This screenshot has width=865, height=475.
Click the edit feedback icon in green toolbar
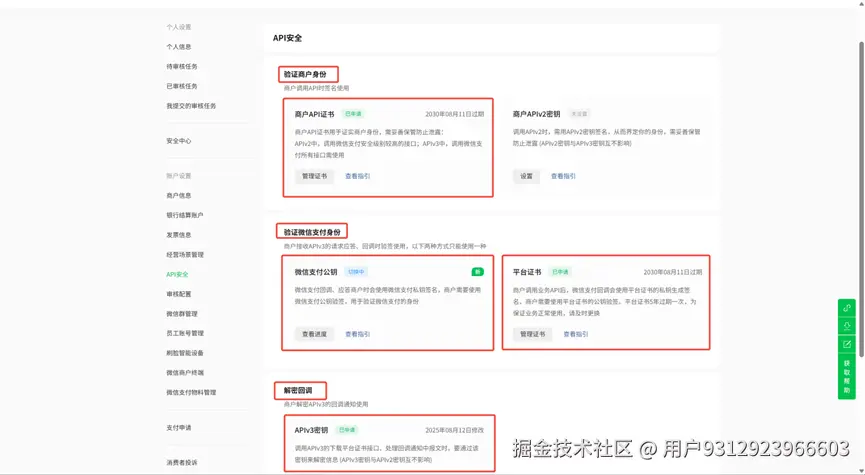[846, 344]
